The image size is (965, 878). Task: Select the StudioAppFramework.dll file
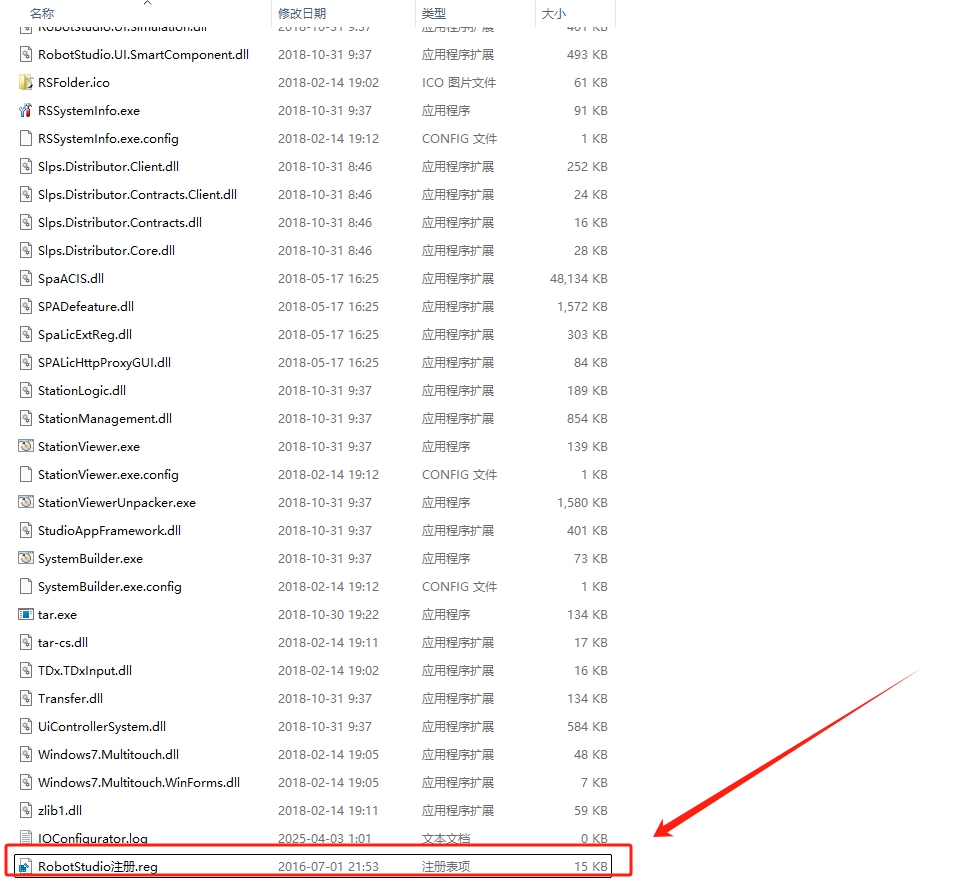click(109, 530)
